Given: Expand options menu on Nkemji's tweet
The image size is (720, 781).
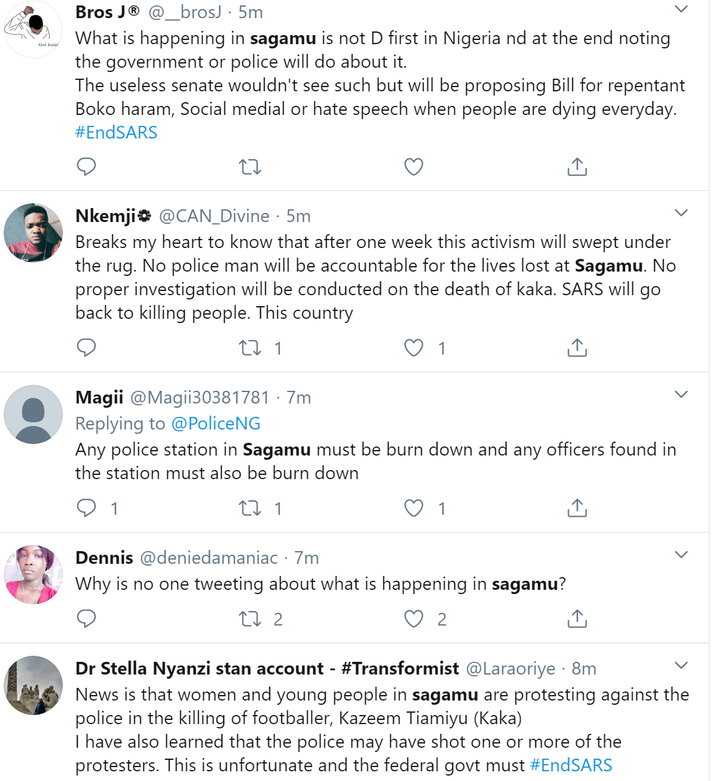Looking at the screenshot, I should (681, 213).
